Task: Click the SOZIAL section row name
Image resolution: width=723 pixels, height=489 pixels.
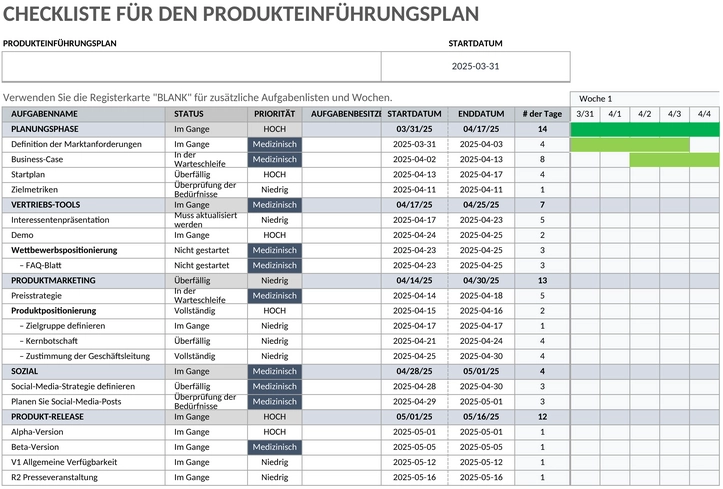Action: (83, 371)
